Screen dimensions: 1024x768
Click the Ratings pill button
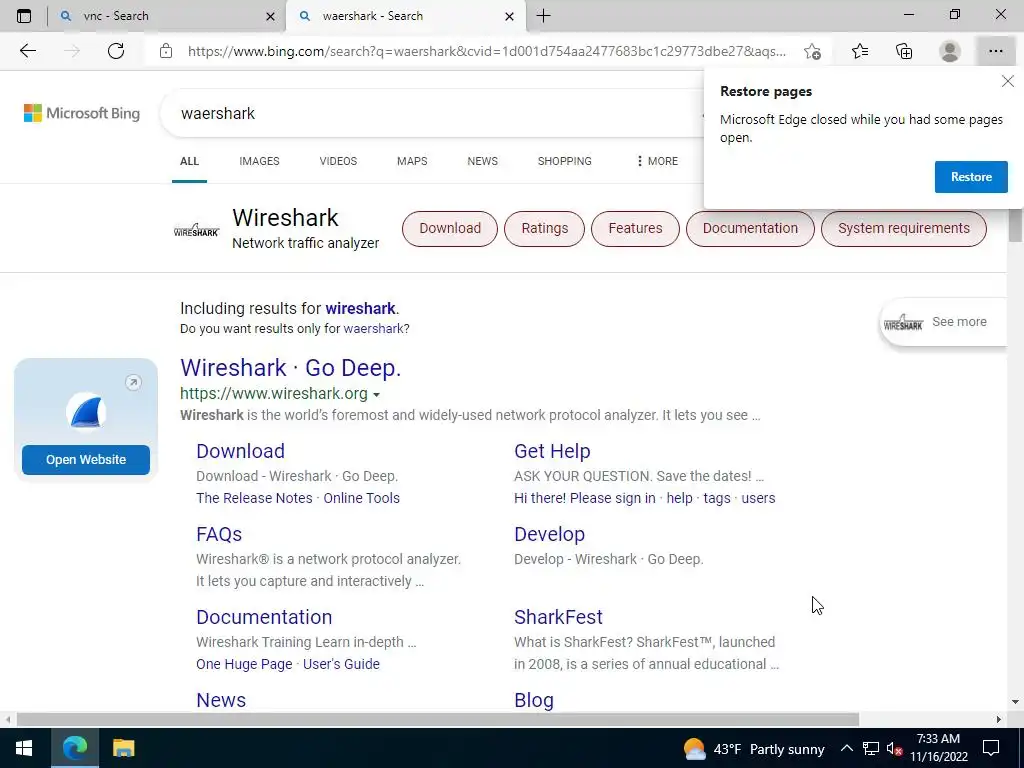pyautogui.click(x=545, y=229)
